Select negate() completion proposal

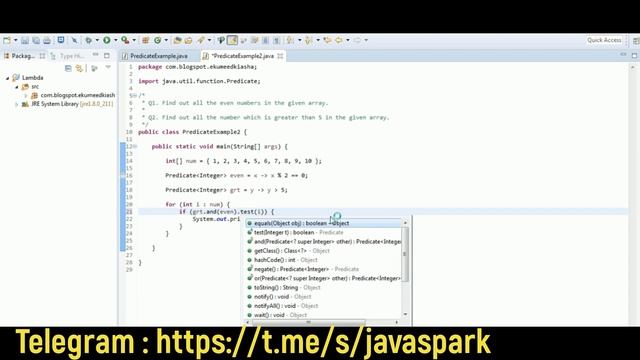[x=324, y=269]
